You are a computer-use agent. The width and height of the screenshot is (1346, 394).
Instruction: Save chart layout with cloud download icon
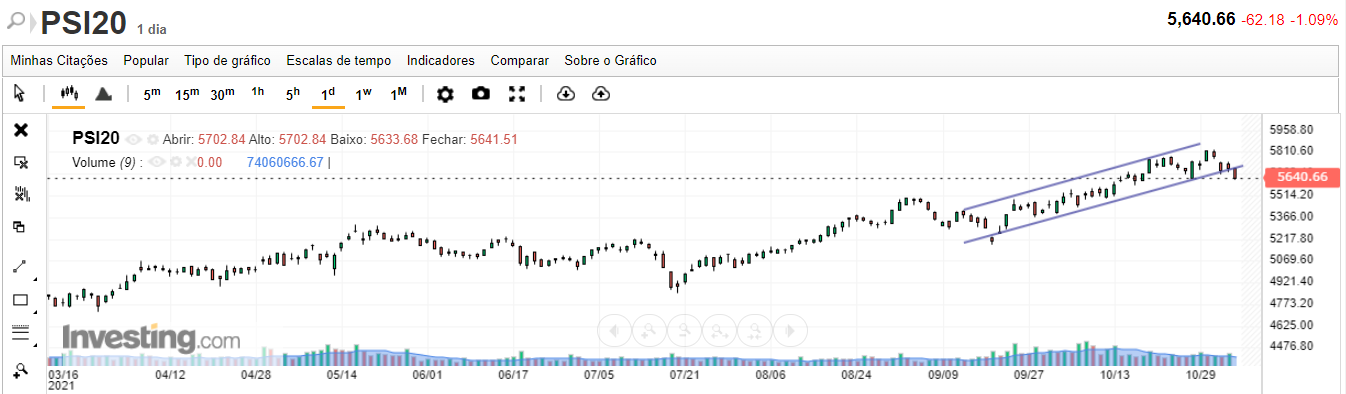pyautogui.click(x=565, y=93)
